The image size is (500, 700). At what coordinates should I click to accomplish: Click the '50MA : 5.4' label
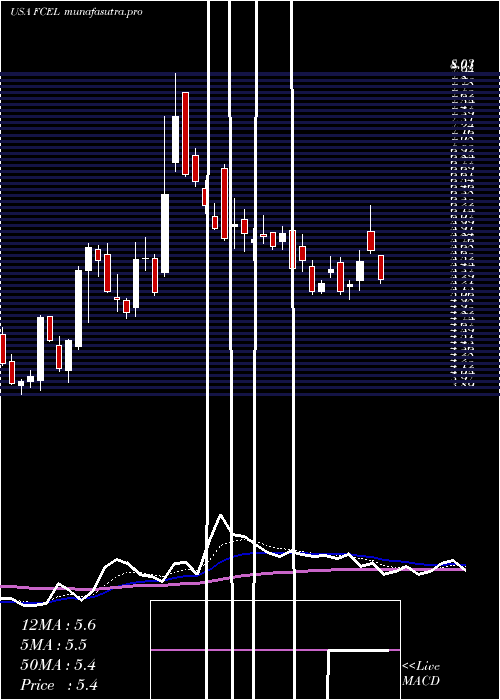(58, 665)
